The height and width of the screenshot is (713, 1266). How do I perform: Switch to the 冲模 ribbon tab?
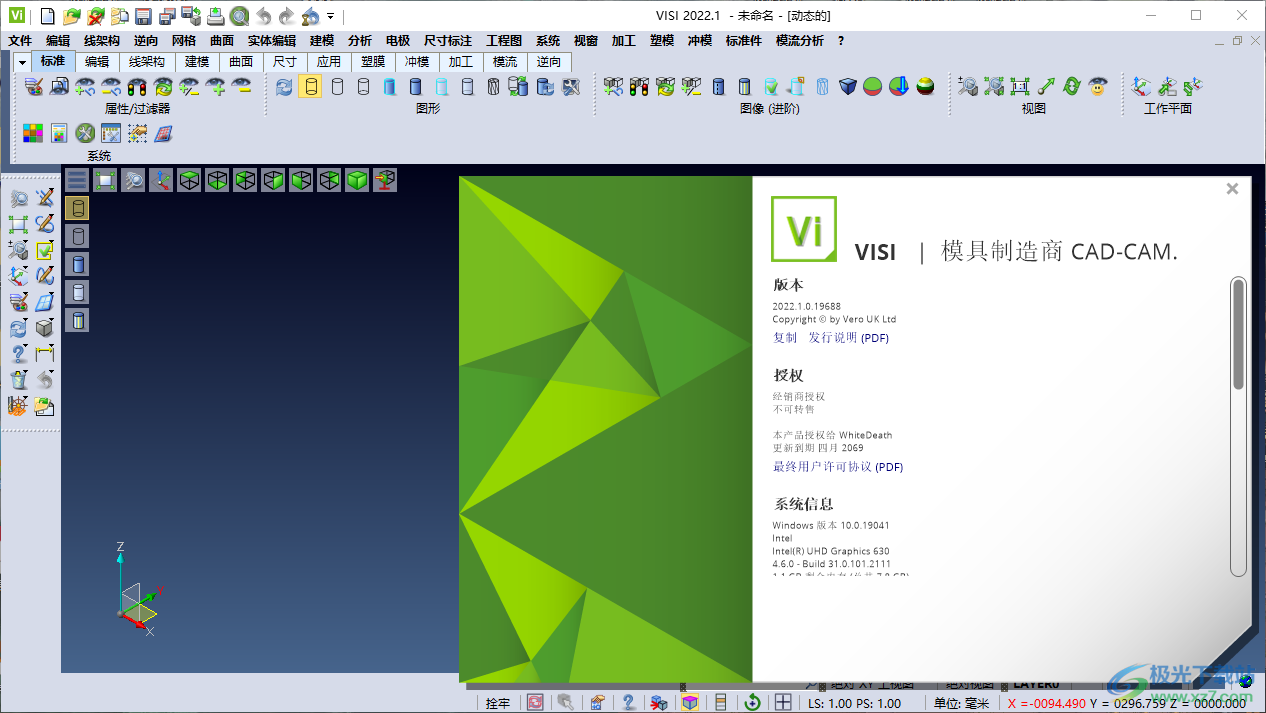pyautogui.click(x=417, y=61)
